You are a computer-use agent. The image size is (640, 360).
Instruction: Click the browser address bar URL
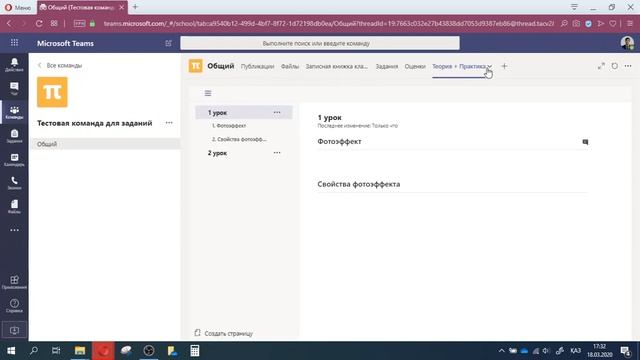tap(329, 24)
